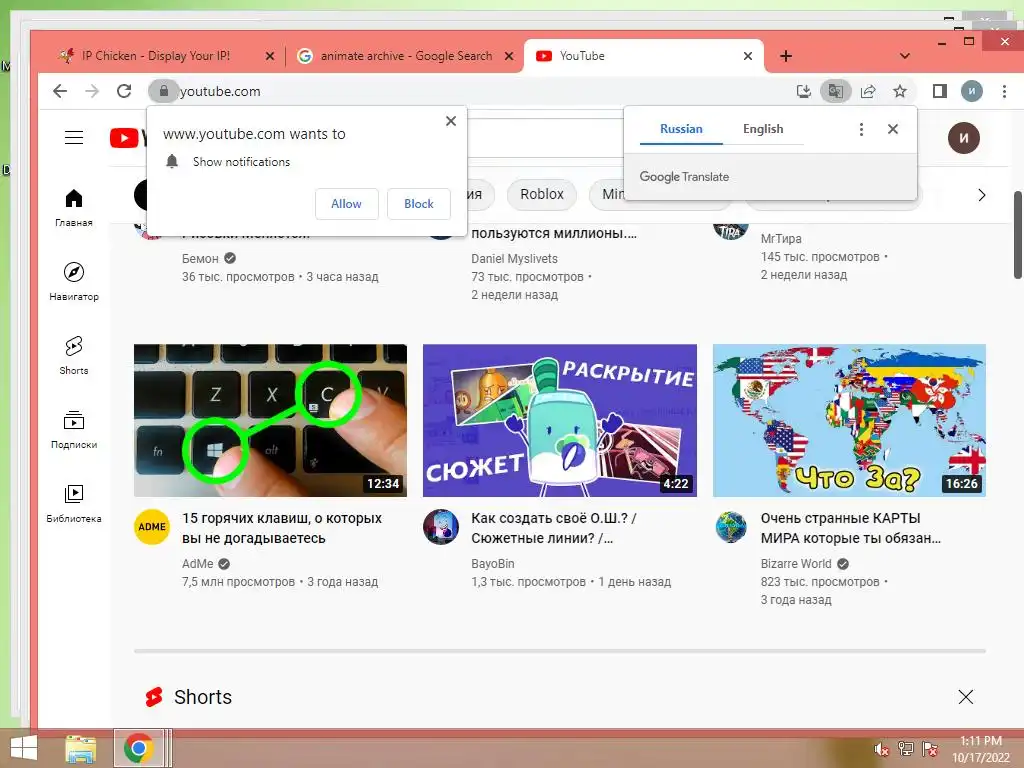
Task: Open video title 15 горячих клавиш
Action: (x=281, y=528)
